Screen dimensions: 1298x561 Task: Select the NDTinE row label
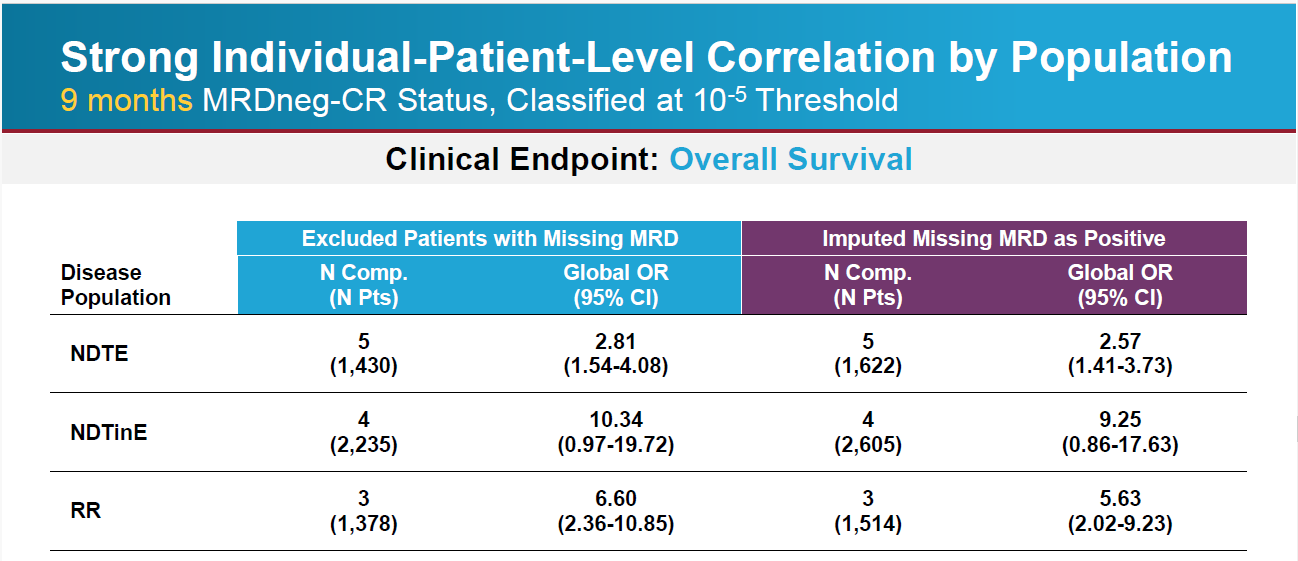[108, 432]
